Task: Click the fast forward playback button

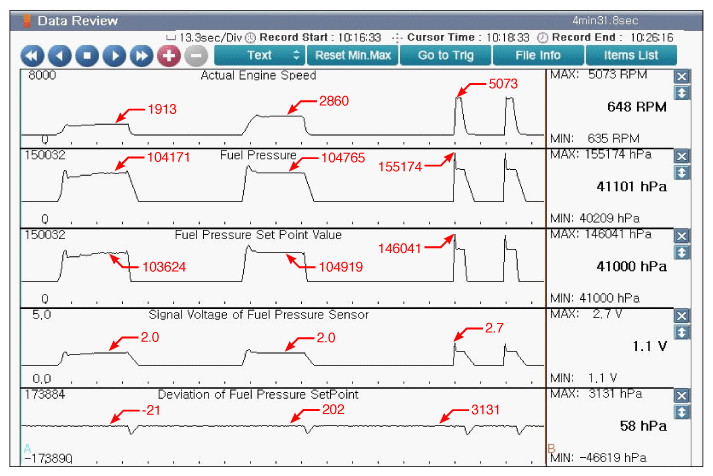Action: point(141,55)
